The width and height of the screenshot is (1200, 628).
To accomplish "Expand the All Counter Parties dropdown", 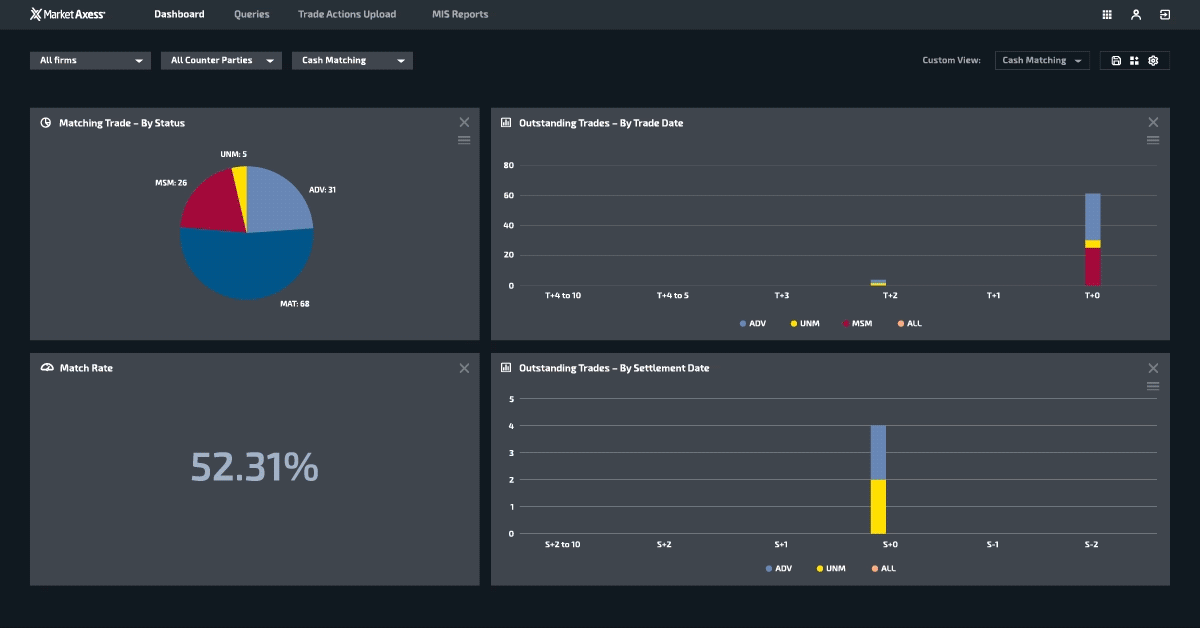I will pyautogui.click(x=221, y=60).
